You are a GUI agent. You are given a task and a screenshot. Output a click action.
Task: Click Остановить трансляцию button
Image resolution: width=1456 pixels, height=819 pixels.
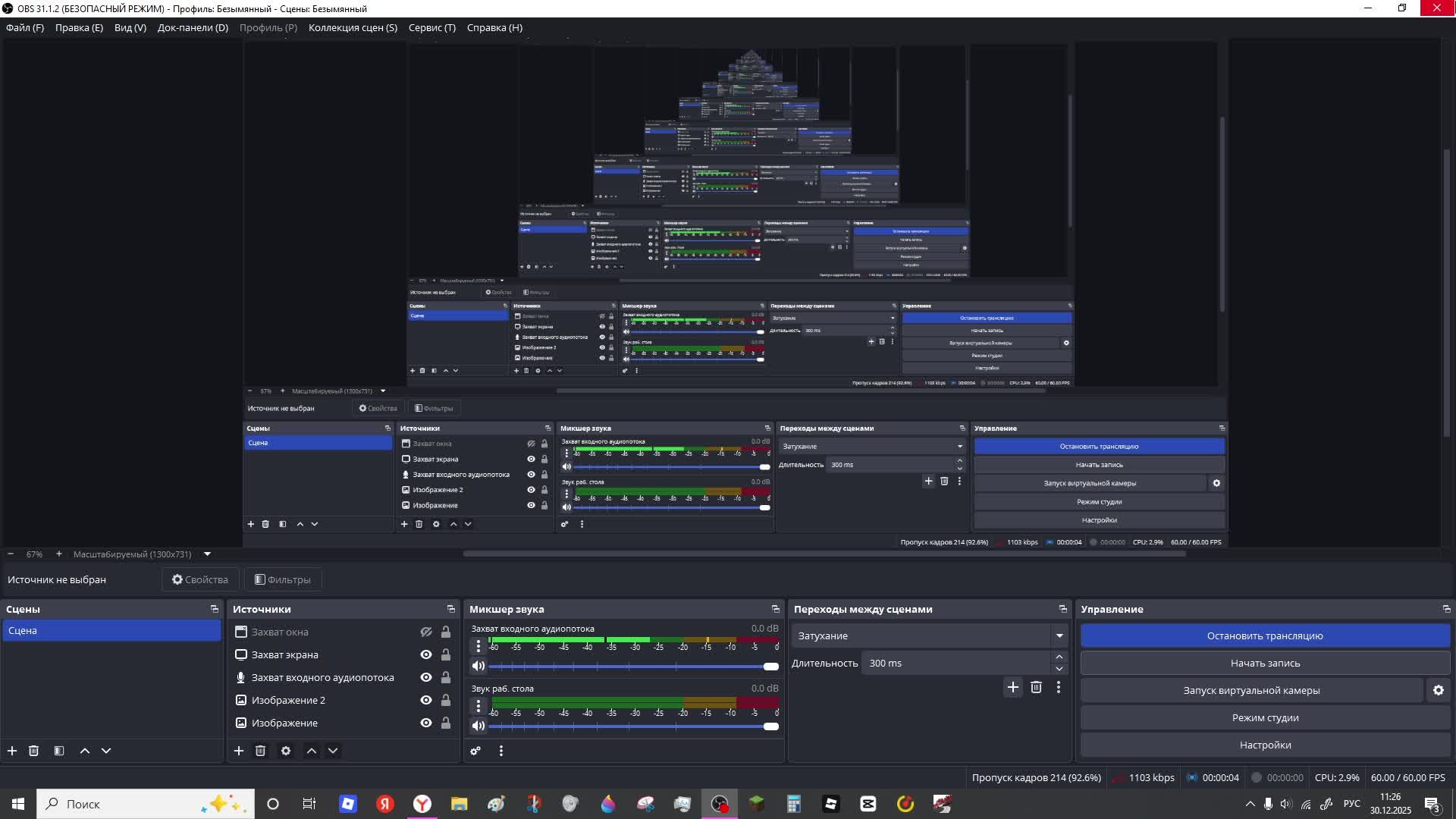[x=1264, y=635]
